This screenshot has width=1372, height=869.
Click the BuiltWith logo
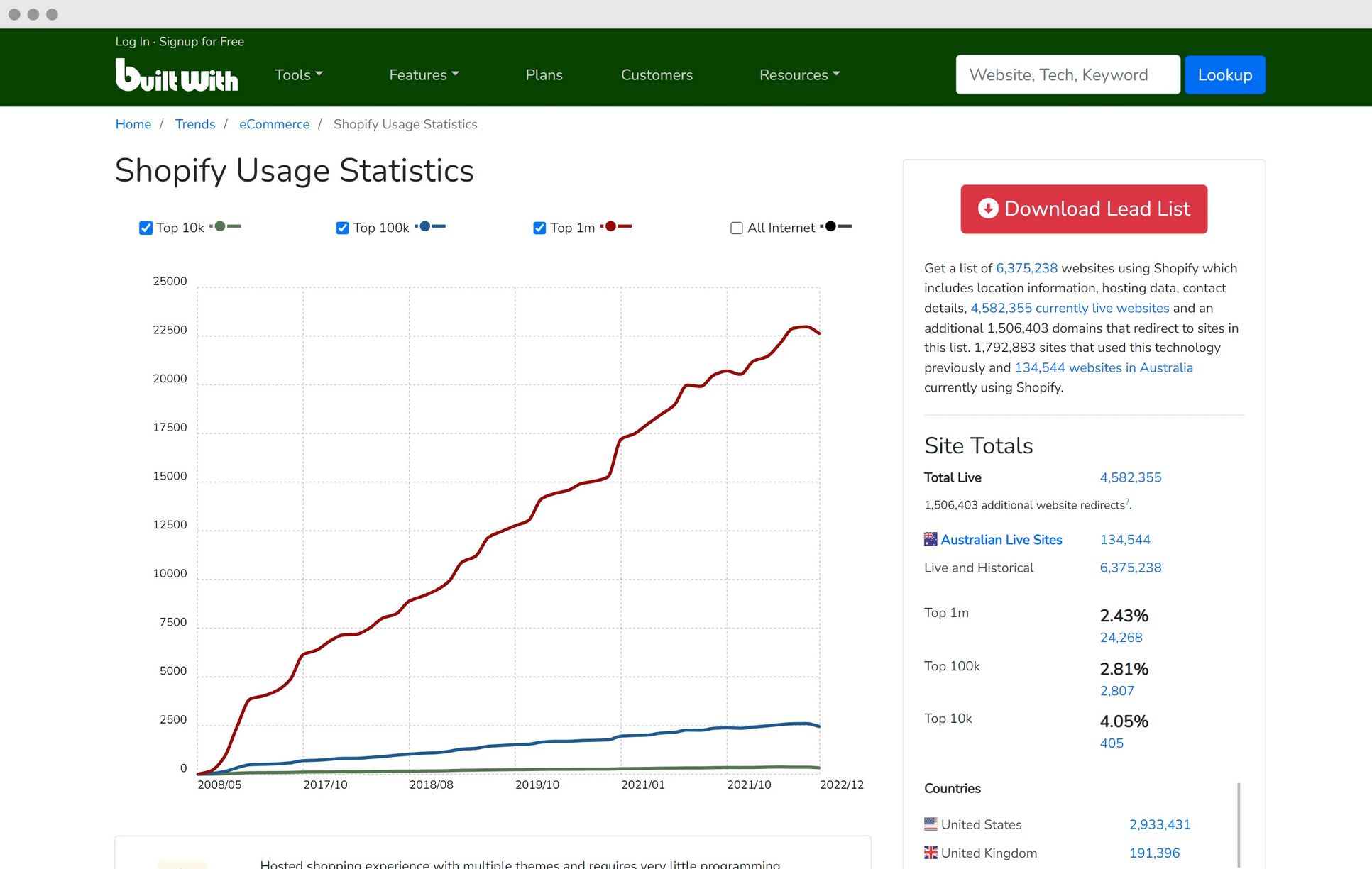[x=176, y=75]
